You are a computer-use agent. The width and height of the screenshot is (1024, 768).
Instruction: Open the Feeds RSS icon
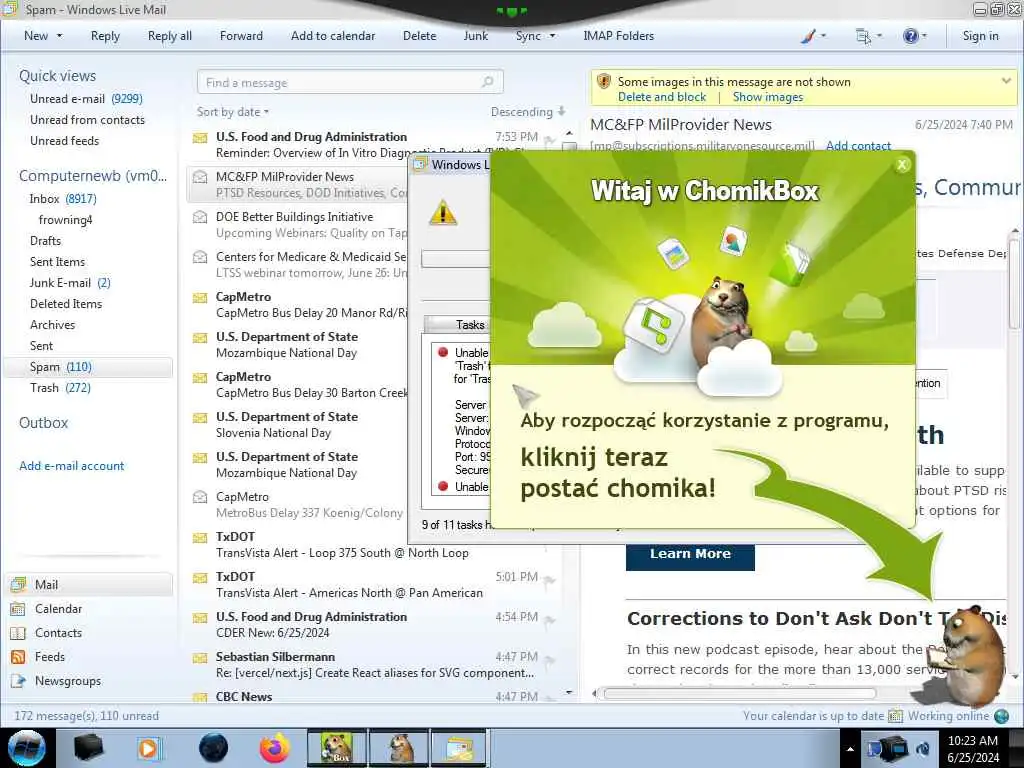coord(18,657)
